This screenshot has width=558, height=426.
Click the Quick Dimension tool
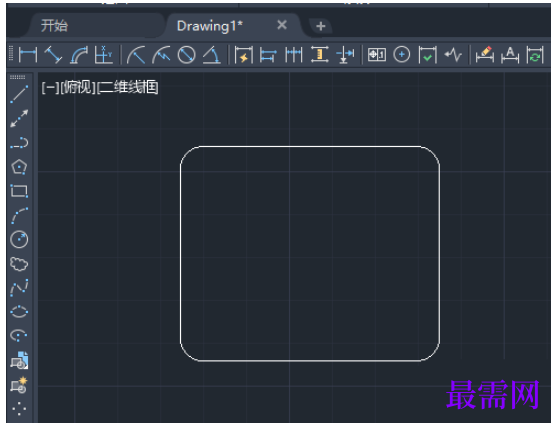[x=244, y=55]
